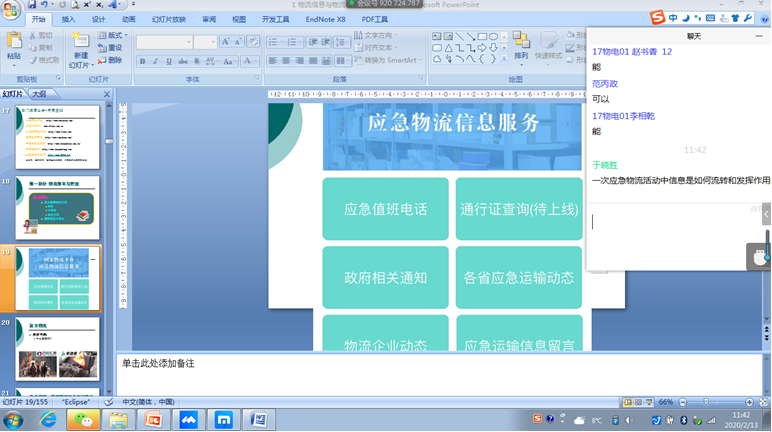Click the Office button logo
Viewport: 772px width, 432px height.
pos(12,10)
